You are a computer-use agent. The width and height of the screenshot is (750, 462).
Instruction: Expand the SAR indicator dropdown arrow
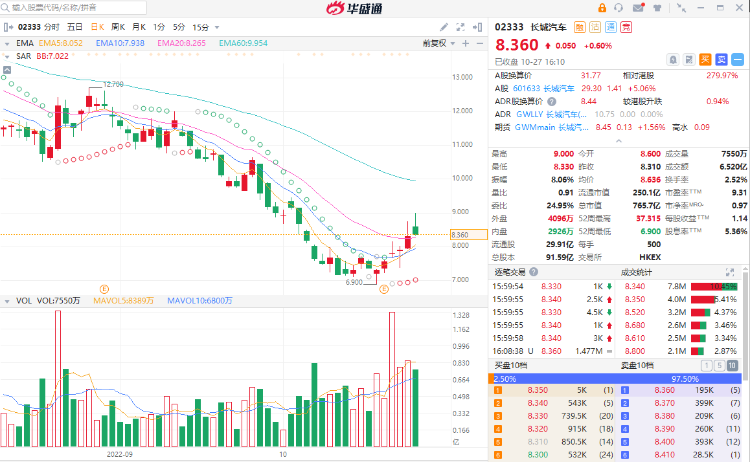pyautogui.click(x=7, y=56)
